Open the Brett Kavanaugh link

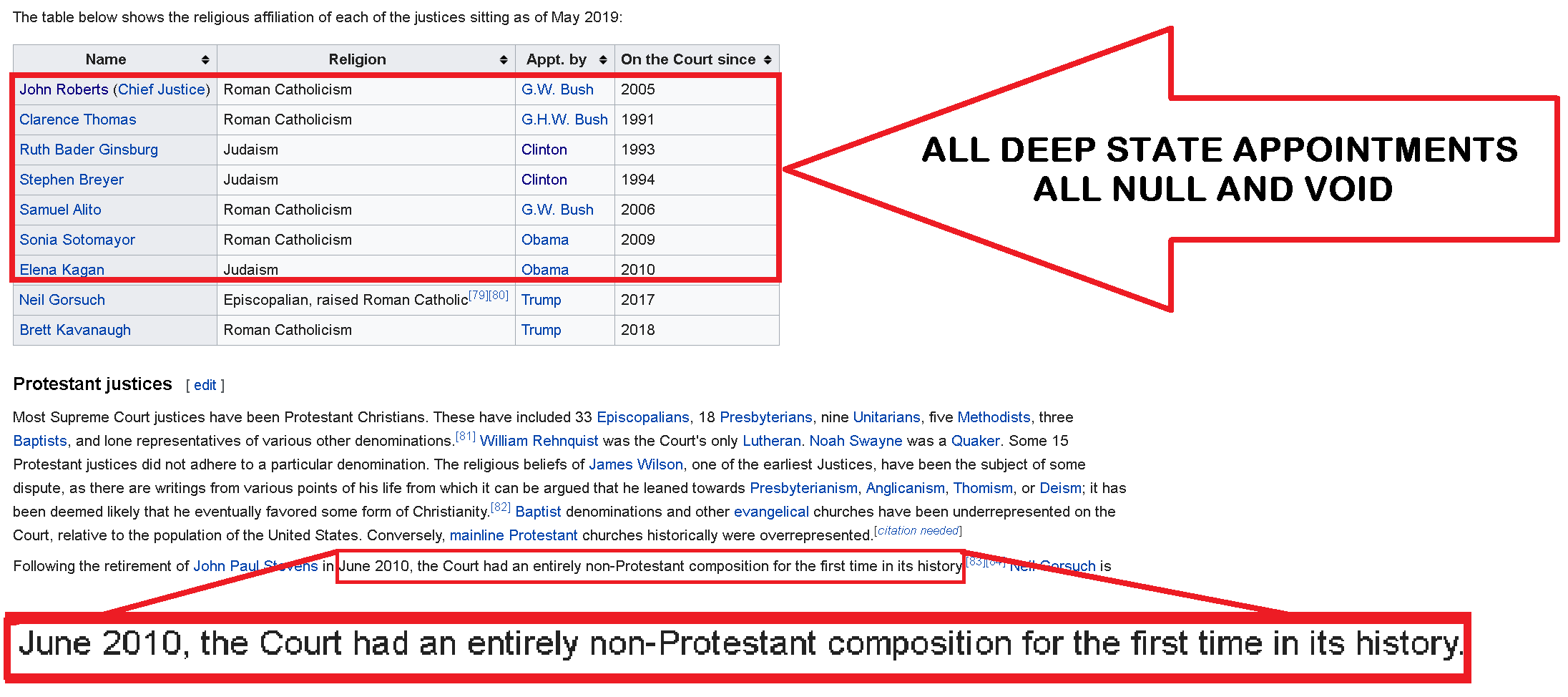(x=75, y=330)
